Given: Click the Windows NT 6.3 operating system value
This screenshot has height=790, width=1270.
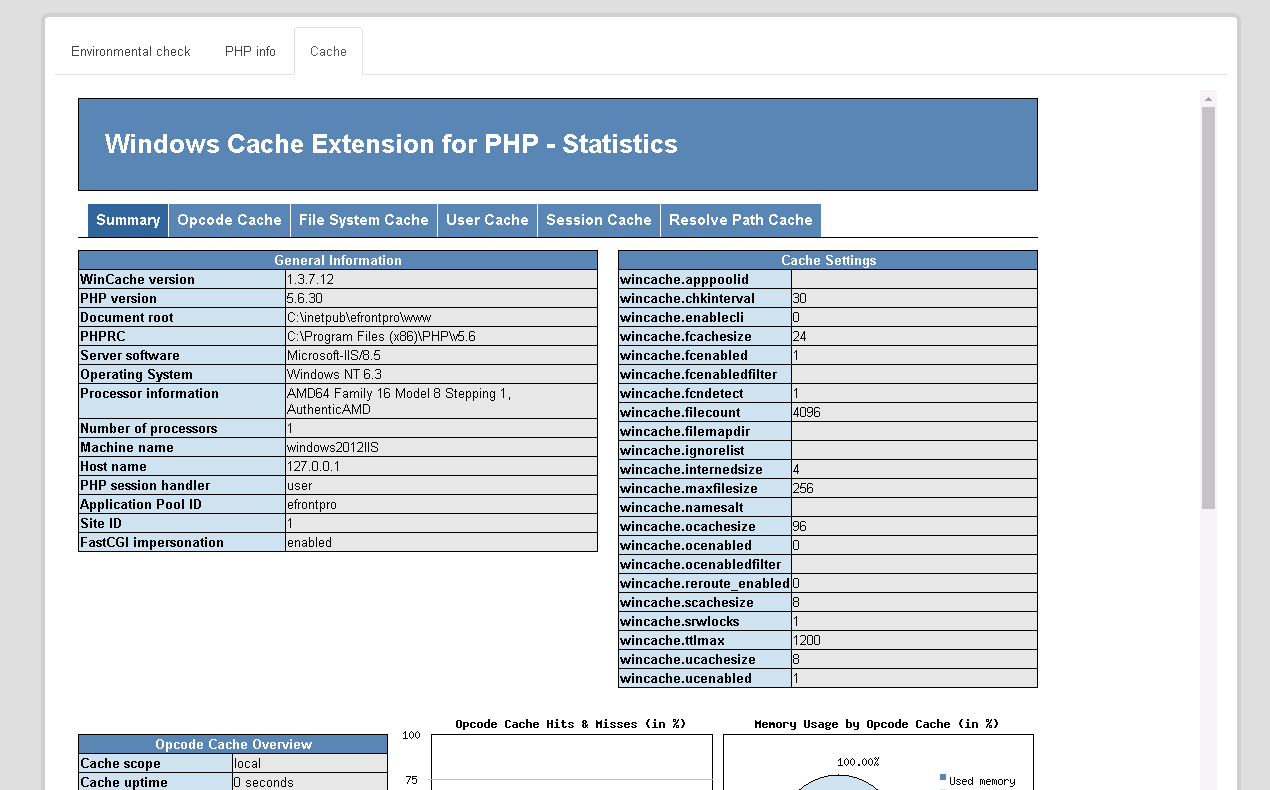Looking at the screenshot, I should 334,374.
